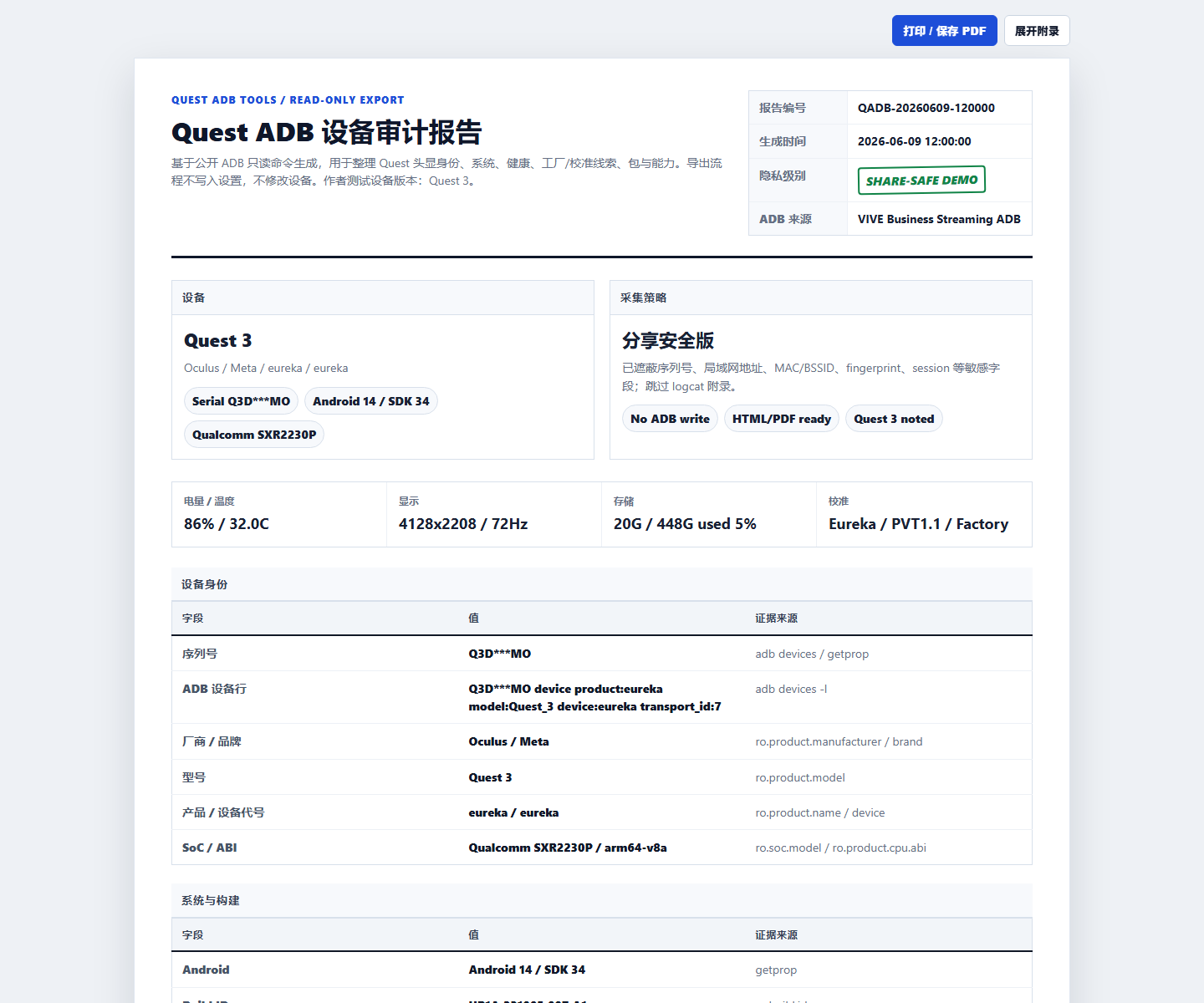Click the Quest 3 device heading
Viewport: 1204px width, 1003px height.
point(218,341)
